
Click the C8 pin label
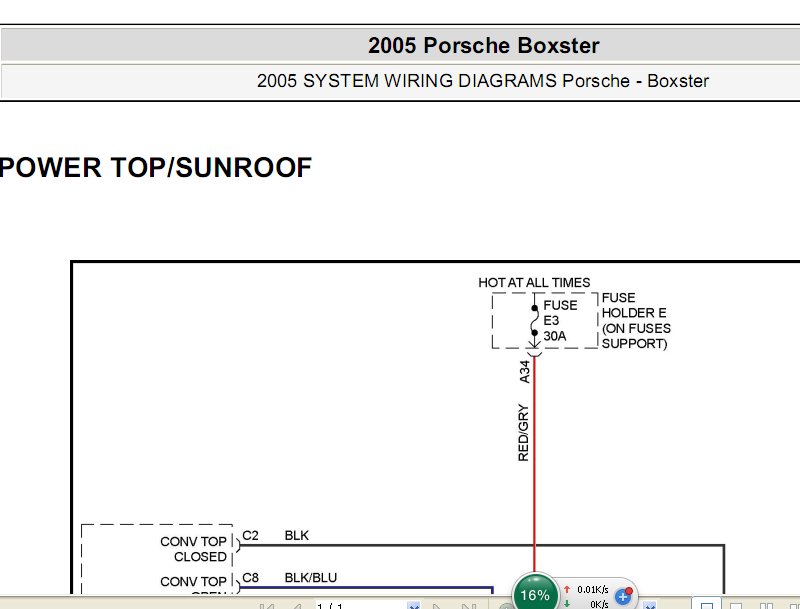coord(251,577)
